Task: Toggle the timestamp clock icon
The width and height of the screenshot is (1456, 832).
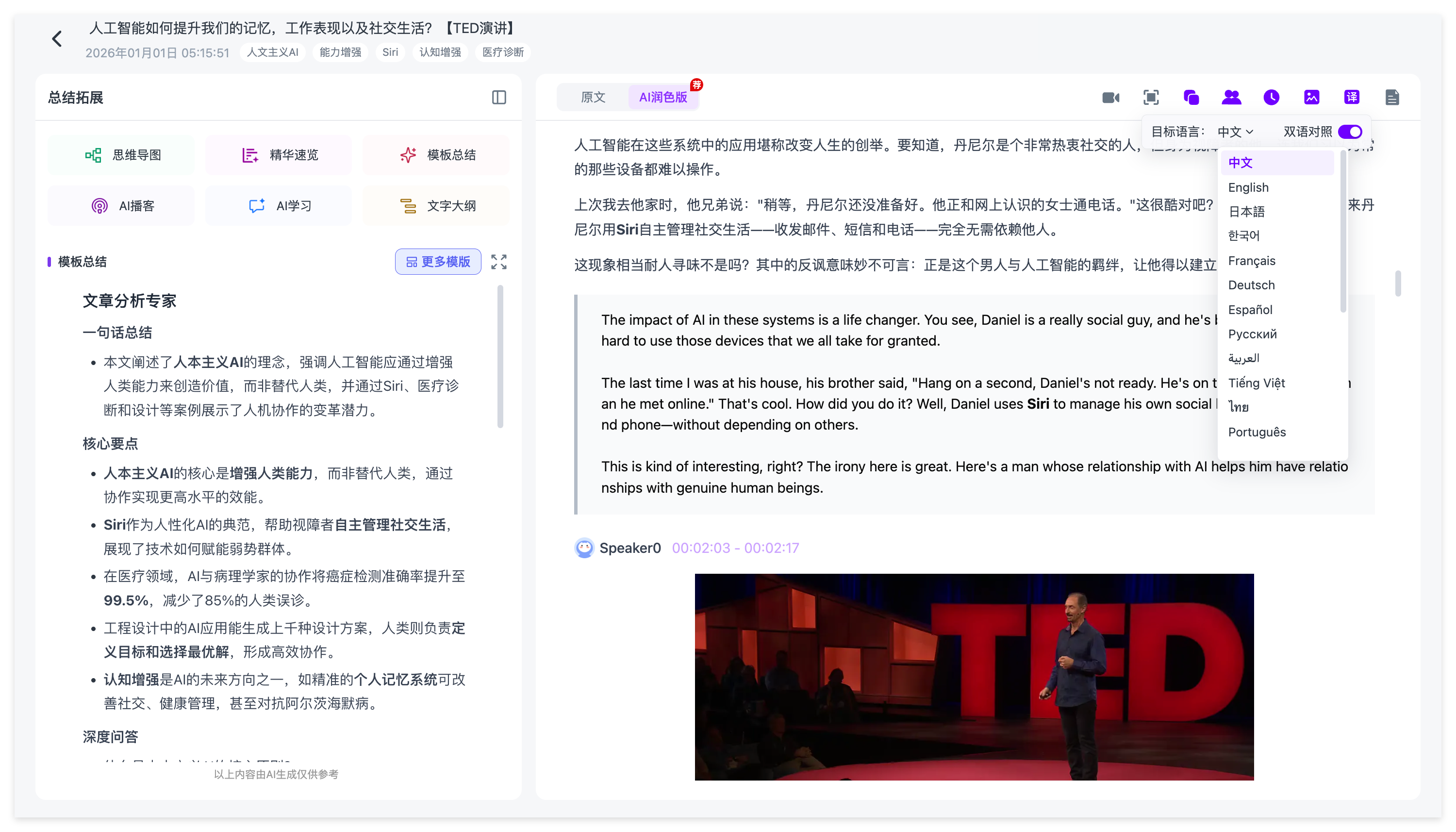Action: [x=1271, y=98]
